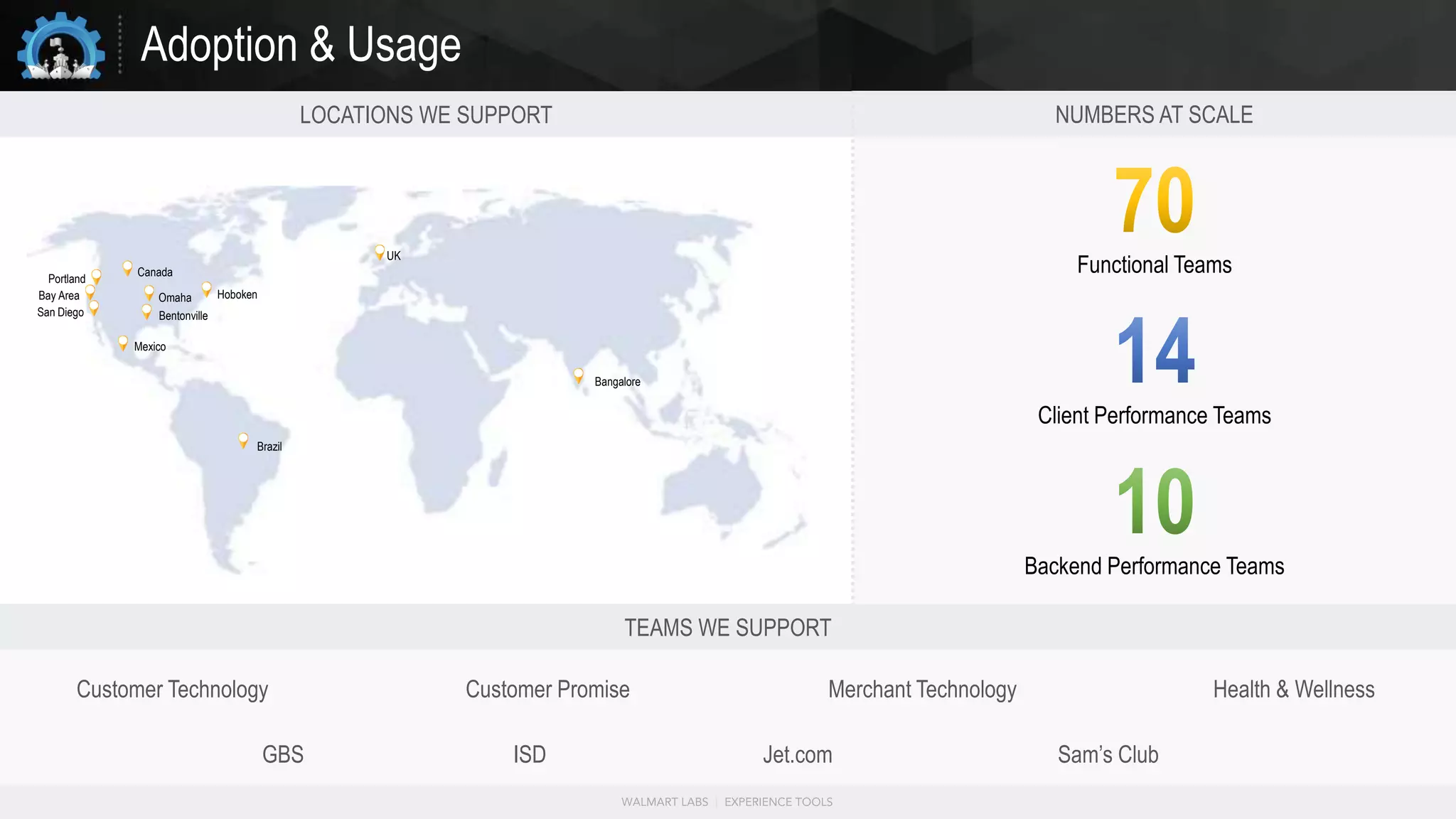Click the 'Customer Promise' team name
Screen dimensions: 1456x819
coord(547,689)
